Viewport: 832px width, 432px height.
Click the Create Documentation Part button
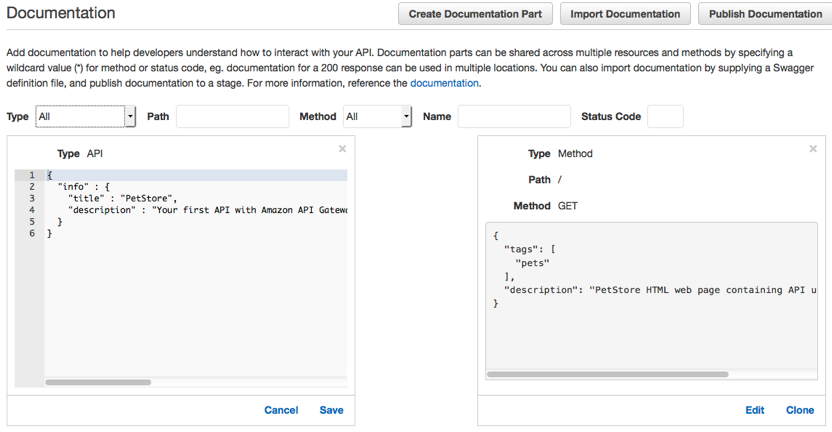point(475,14)
